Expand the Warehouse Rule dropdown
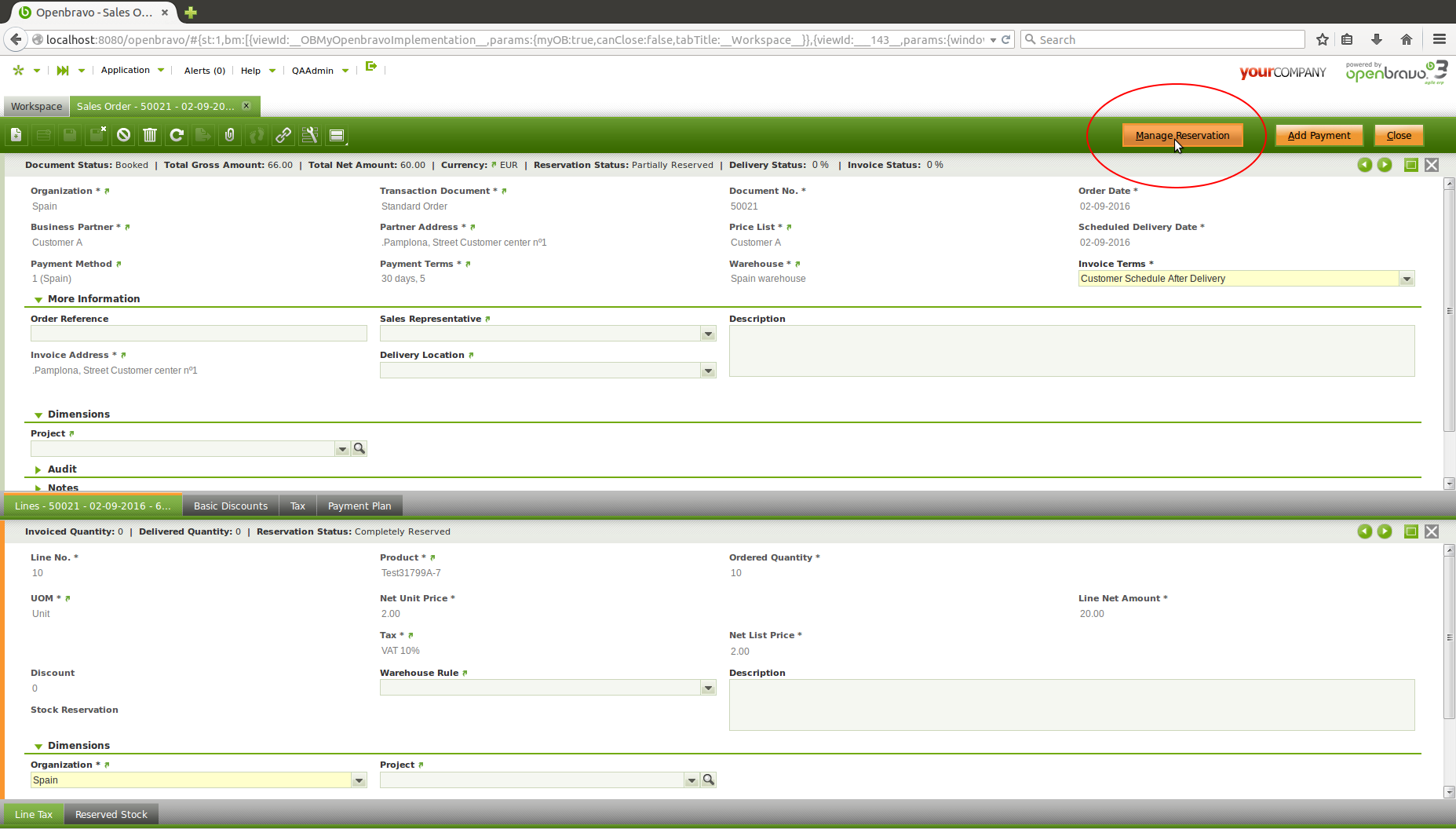1456x829 pixels. 708,688
